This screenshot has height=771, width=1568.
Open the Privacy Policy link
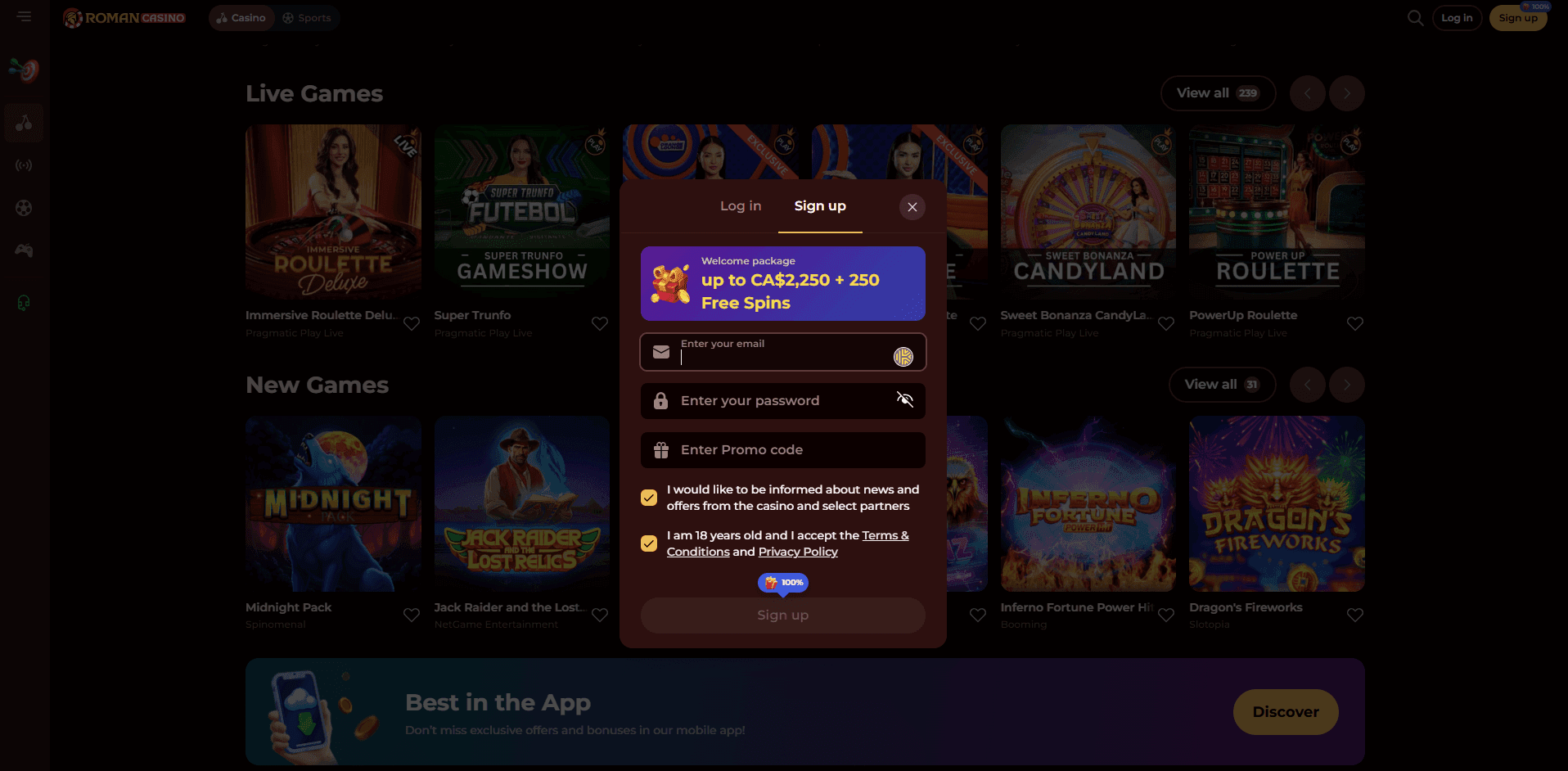tap(798, 552)
